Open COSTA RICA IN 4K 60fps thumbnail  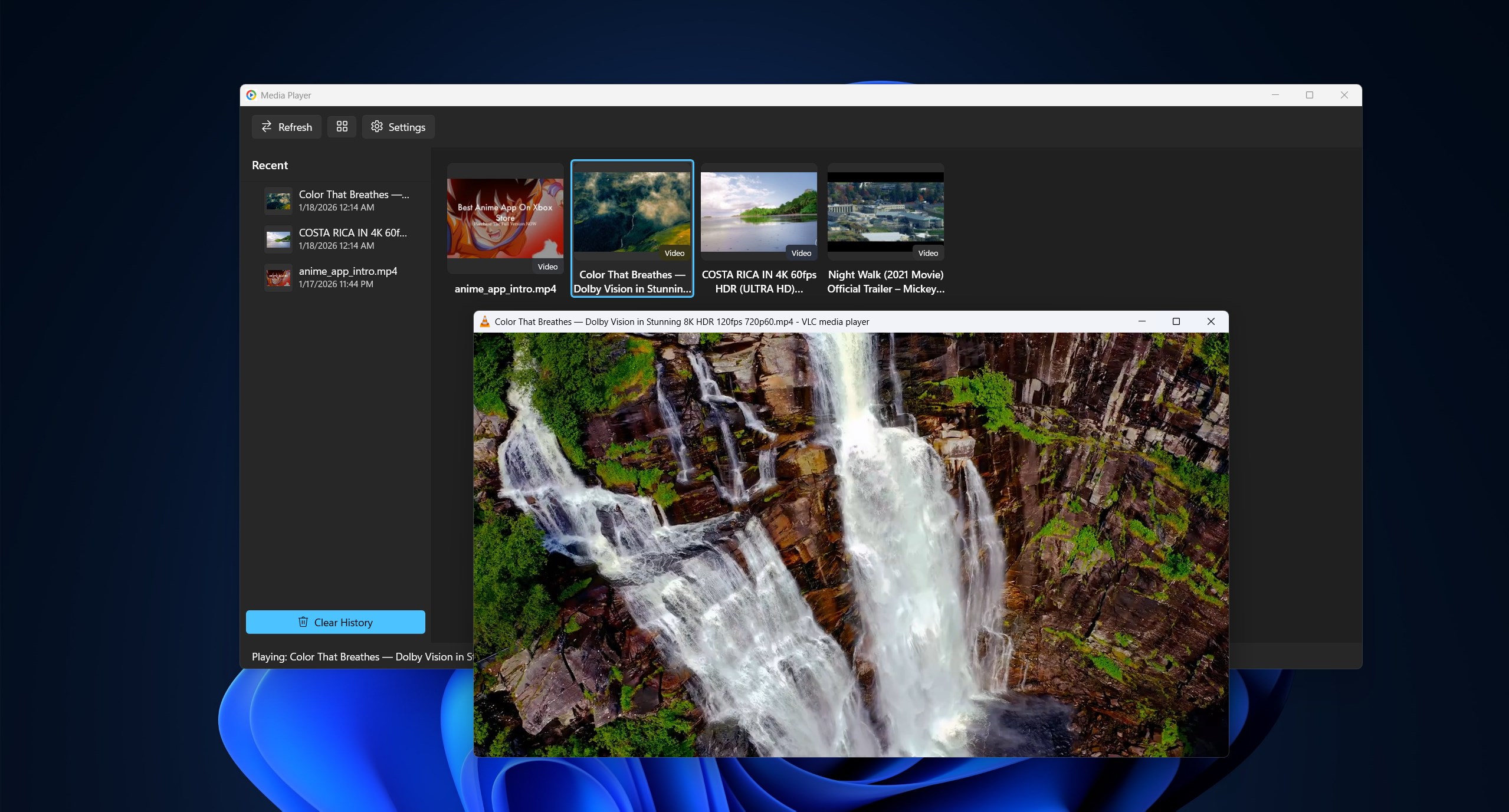tap(759, 212)
